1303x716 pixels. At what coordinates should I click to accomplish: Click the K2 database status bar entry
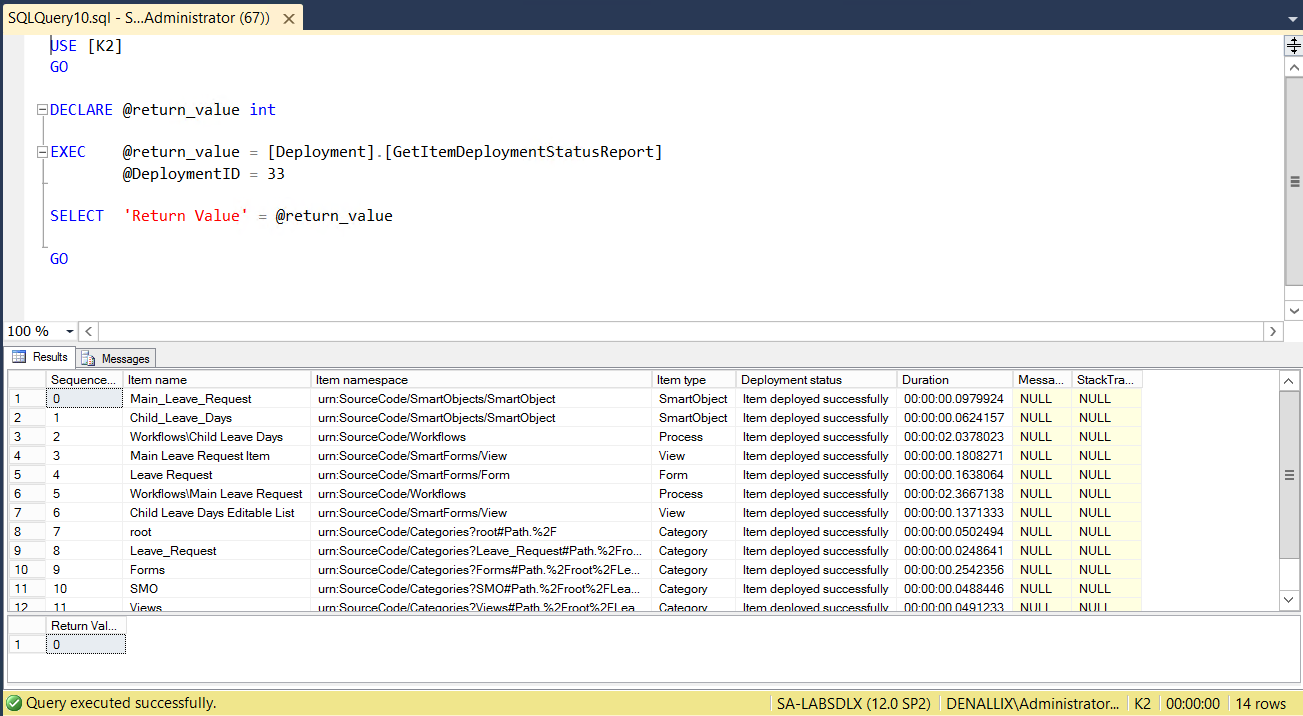pyautogui.click(x=1144, y=704)
